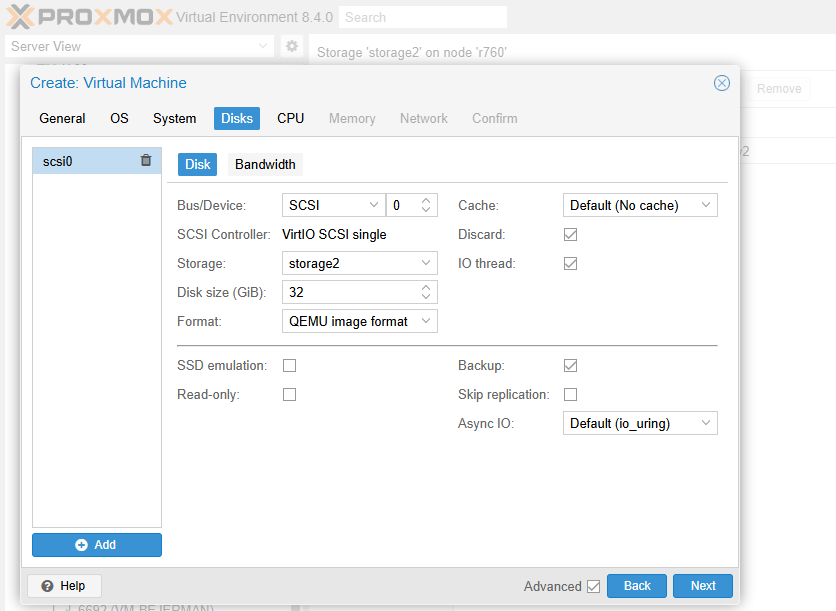Switch to the General tab

pyautogui.click(x=62, y=118)
